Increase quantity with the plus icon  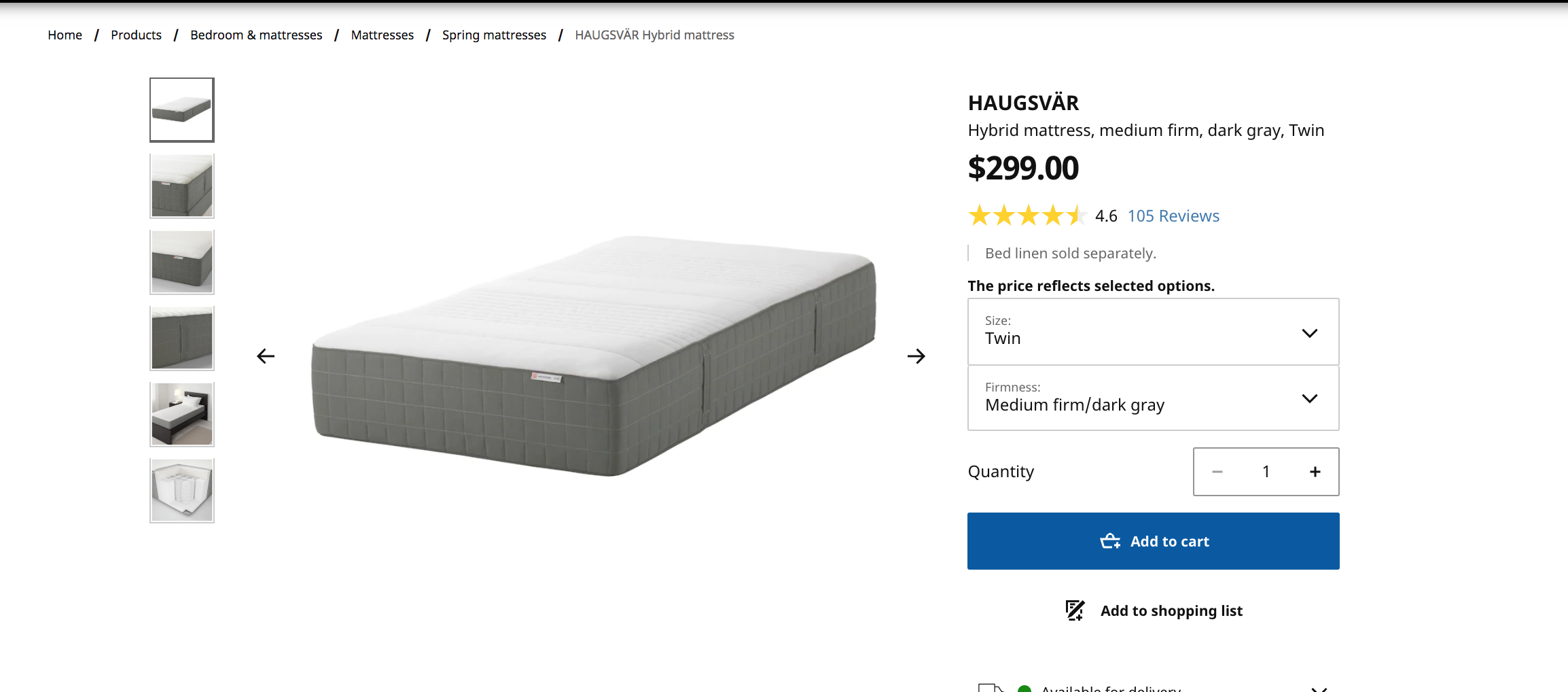coord(1315,472)
